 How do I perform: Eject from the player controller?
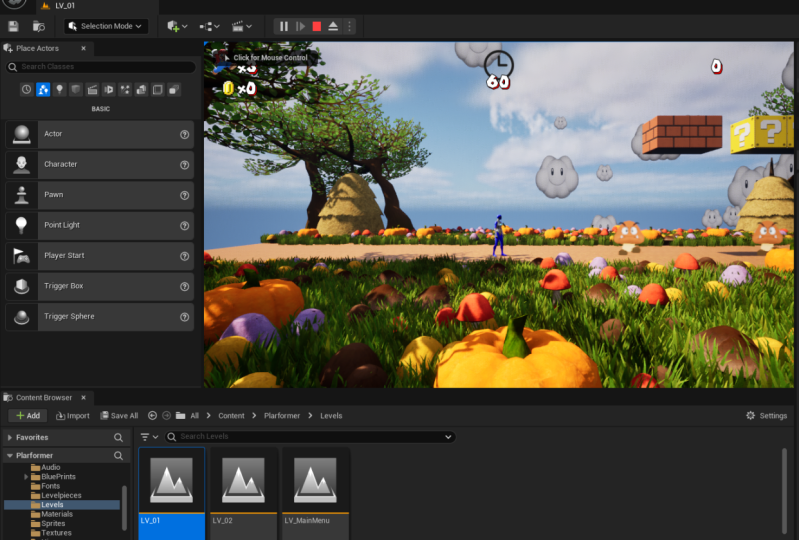333,26
